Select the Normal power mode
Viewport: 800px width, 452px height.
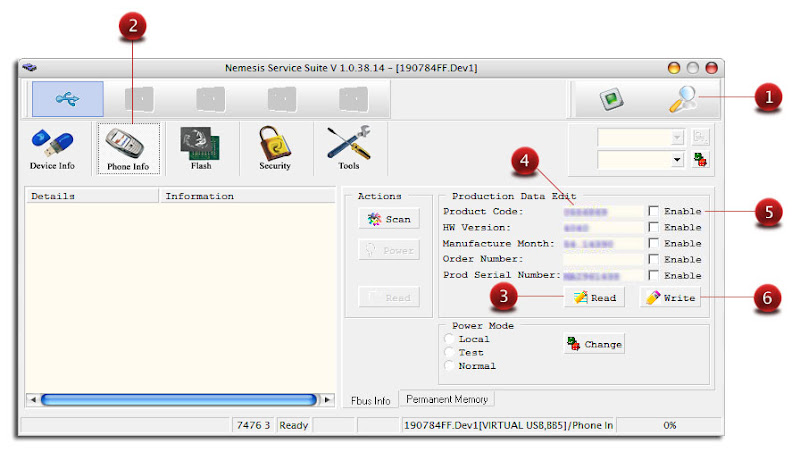[x=449, y=365]
